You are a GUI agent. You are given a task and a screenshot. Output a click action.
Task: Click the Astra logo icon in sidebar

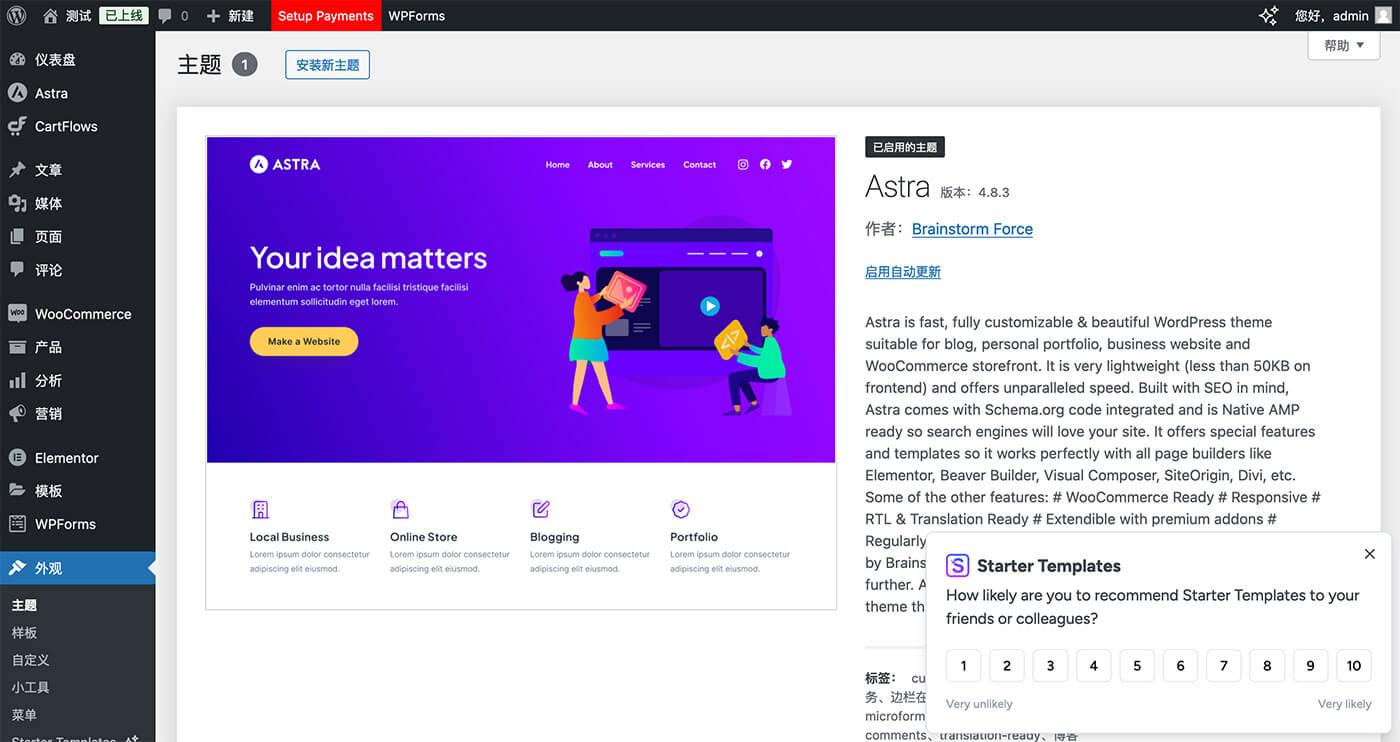[x=17, y=92]
